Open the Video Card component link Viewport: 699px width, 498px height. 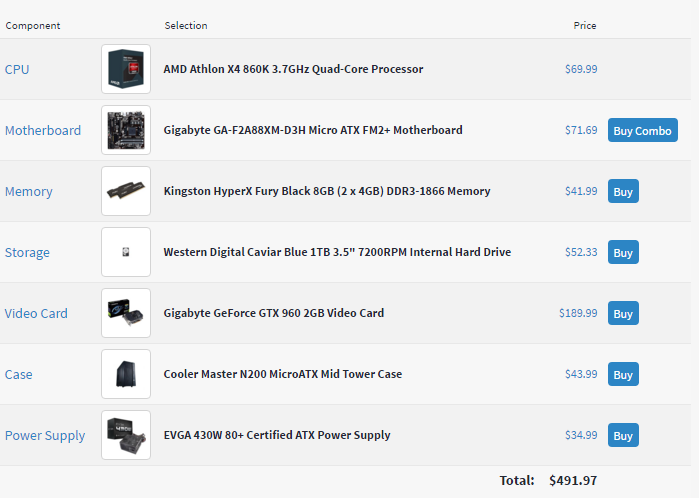point(36,313)
